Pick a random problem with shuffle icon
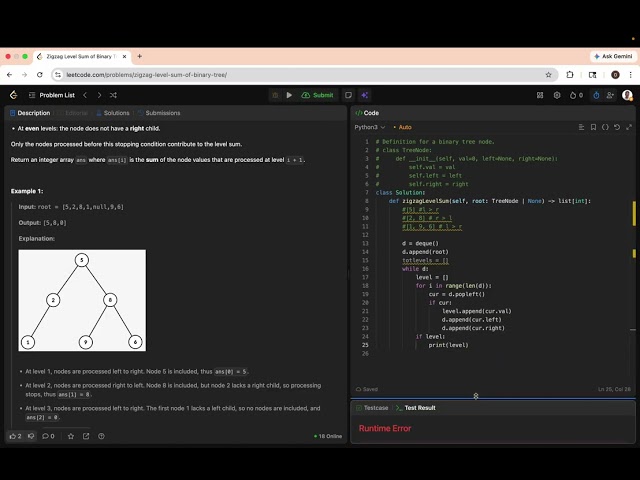This screenshot has height=480, width=640. click(113, 95)
